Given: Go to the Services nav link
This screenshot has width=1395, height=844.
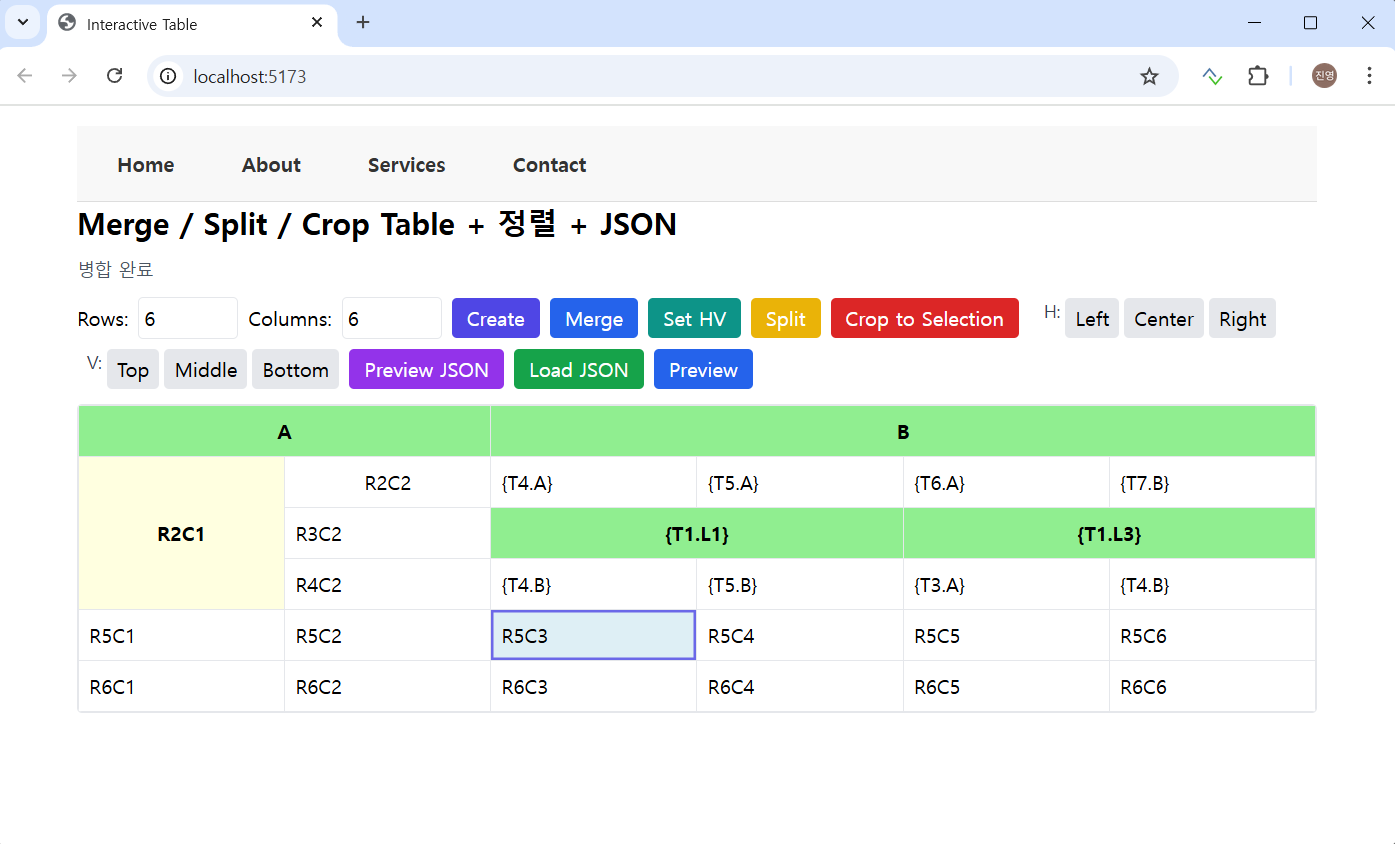Looking at the screenshot, I should [406, 165].
